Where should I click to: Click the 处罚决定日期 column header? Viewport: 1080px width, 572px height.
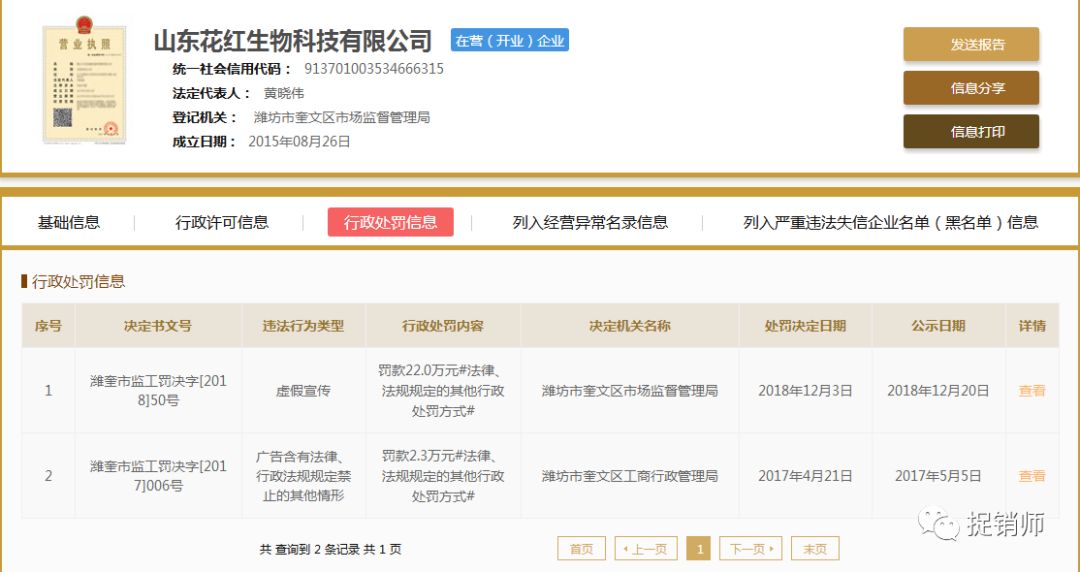805,326
